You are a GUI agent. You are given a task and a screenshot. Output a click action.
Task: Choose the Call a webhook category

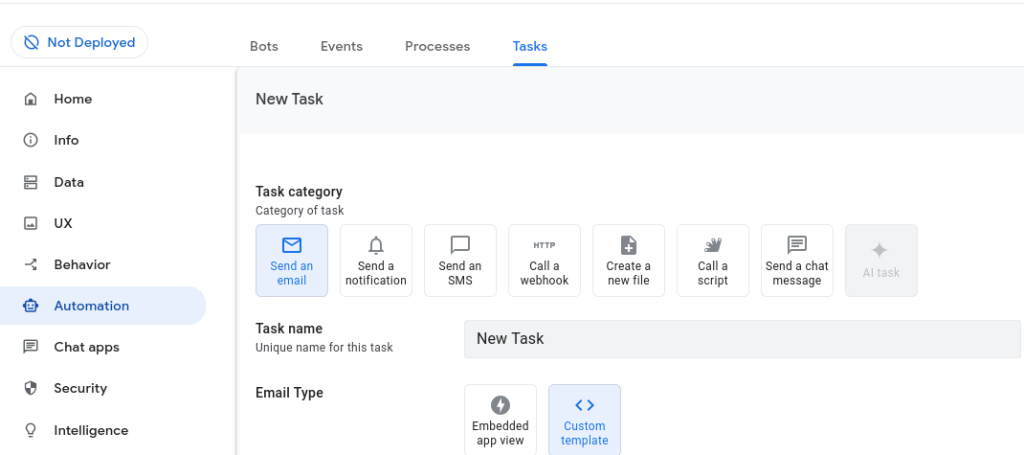click(x=544, y=260)
